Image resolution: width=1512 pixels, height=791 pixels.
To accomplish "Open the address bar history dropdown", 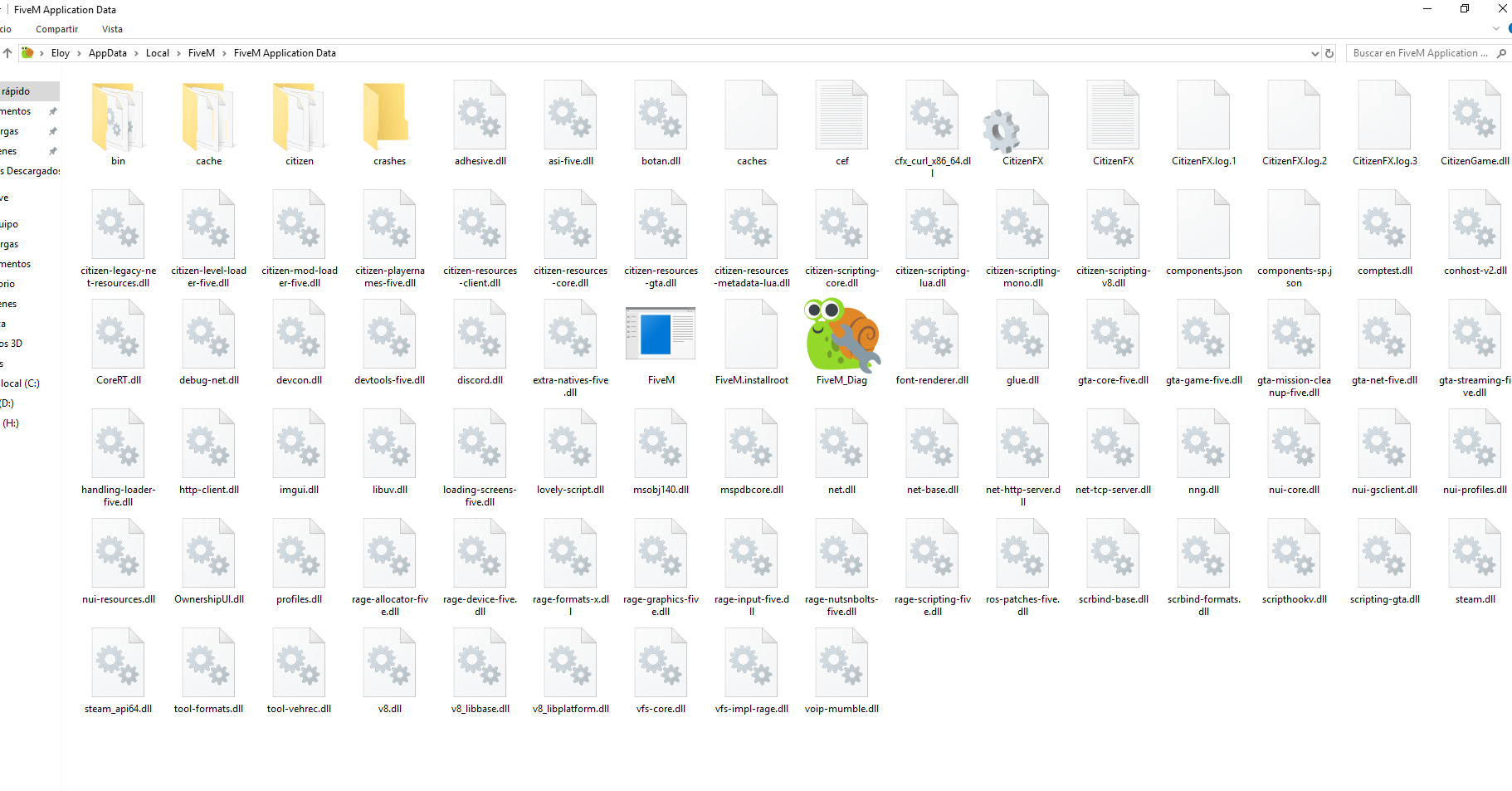I will [x=1314, y=53].
